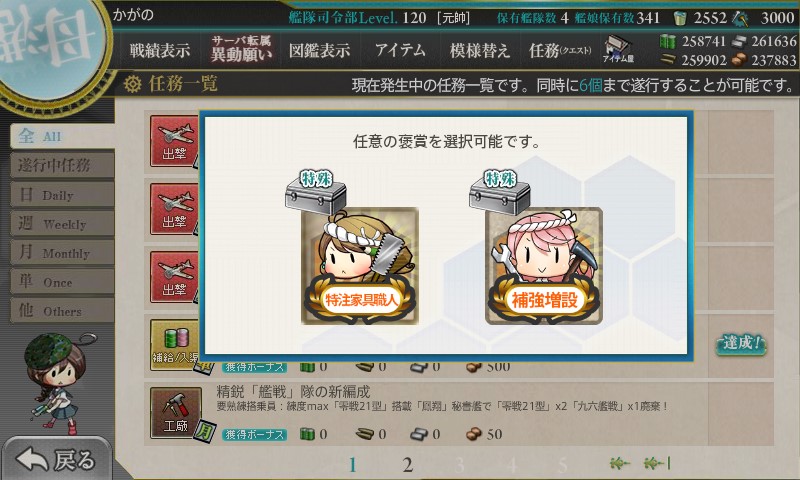Open the アイテム屋 shop icon
The width and height of the screenshot is (800, 480).
pos(617,49)
